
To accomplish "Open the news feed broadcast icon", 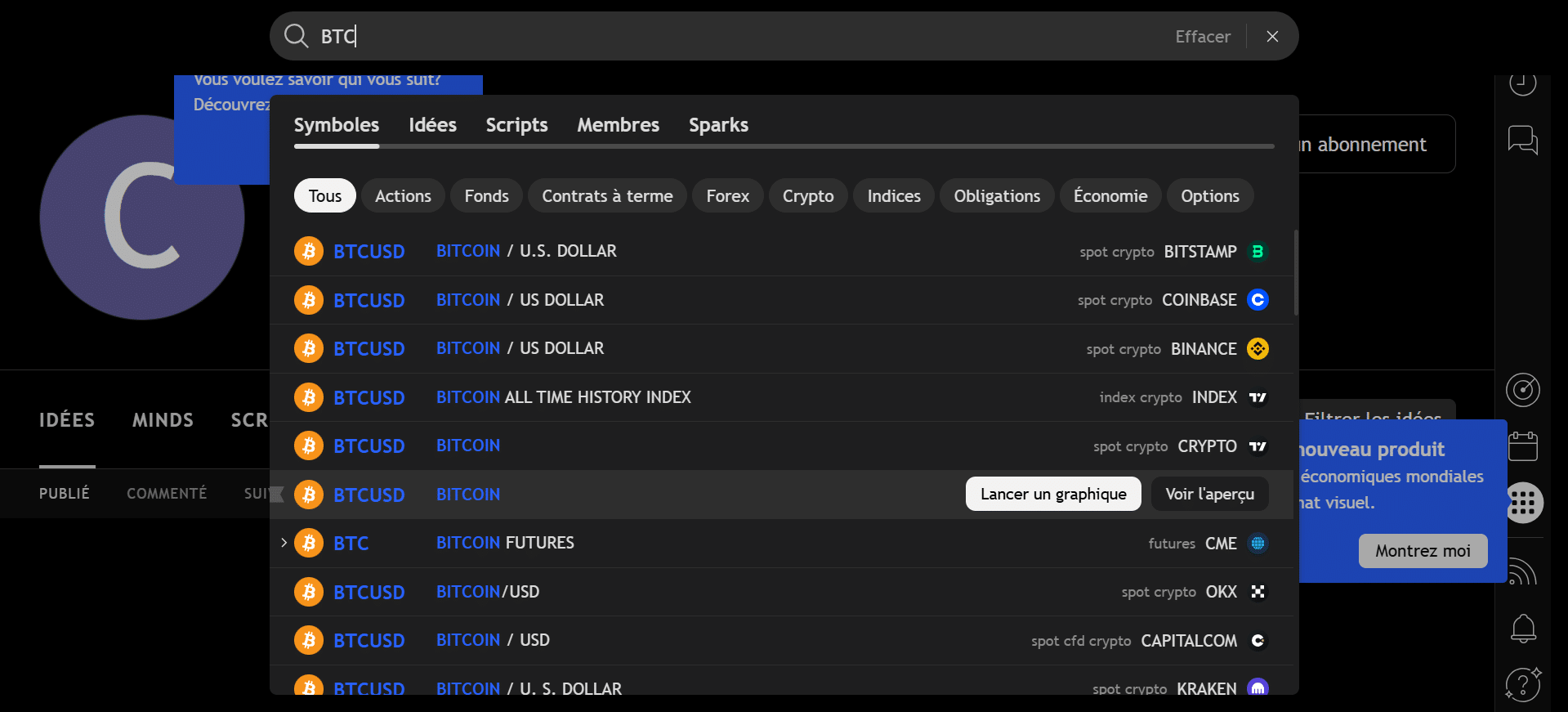I will point(1522,572).
